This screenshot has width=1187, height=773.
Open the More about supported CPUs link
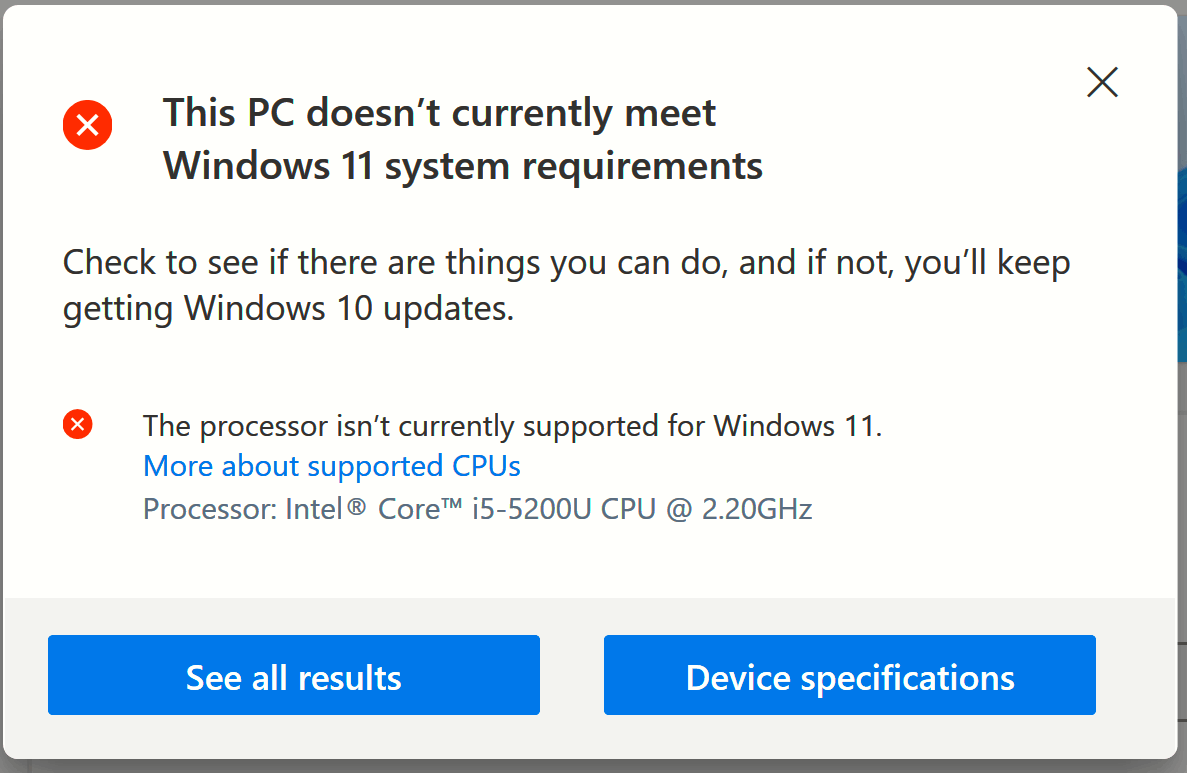[x=332, y=466]
